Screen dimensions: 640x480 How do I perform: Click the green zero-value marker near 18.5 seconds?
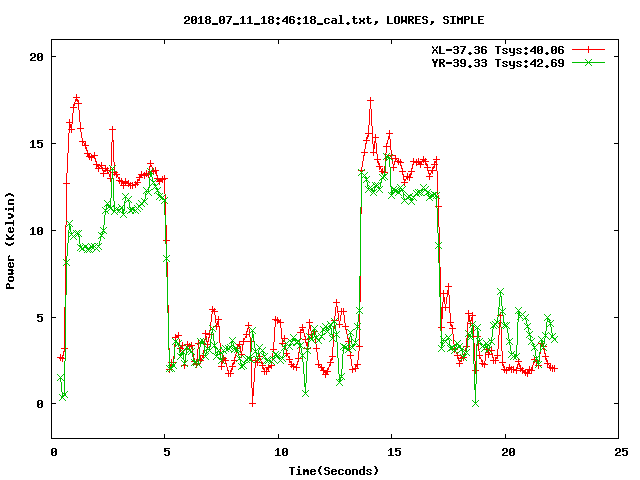pos(475,403)
